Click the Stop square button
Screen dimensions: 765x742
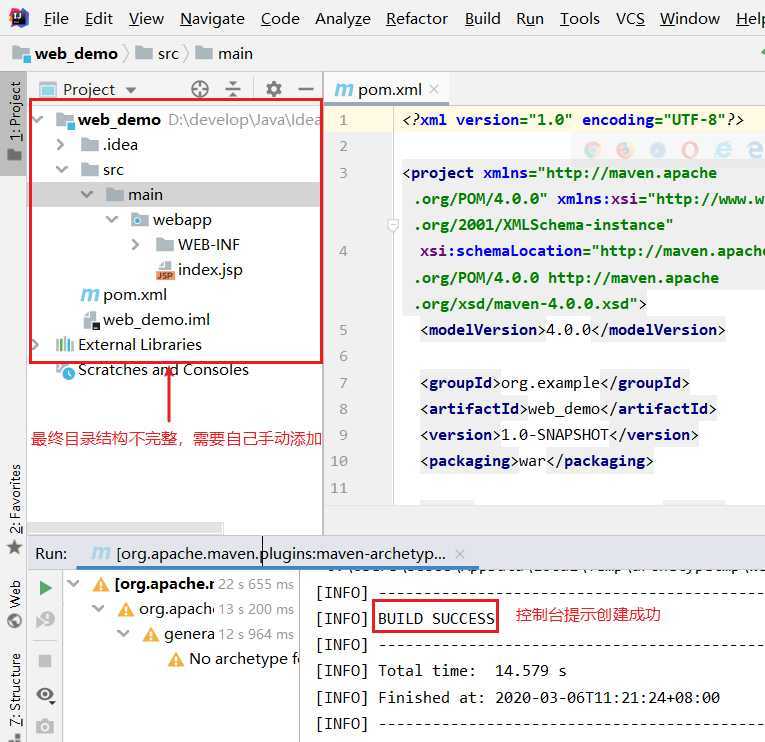pos(45,661)
